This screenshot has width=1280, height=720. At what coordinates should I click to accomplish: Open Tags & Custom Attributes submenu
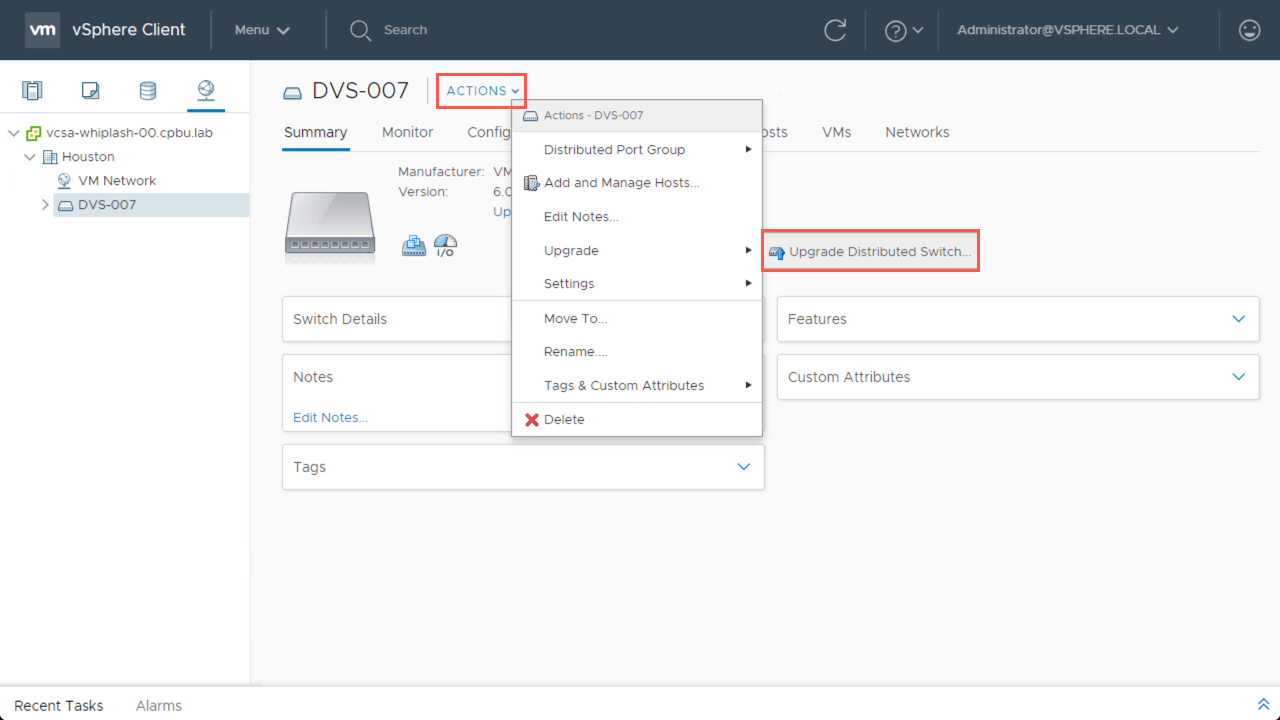coord(637,386)
